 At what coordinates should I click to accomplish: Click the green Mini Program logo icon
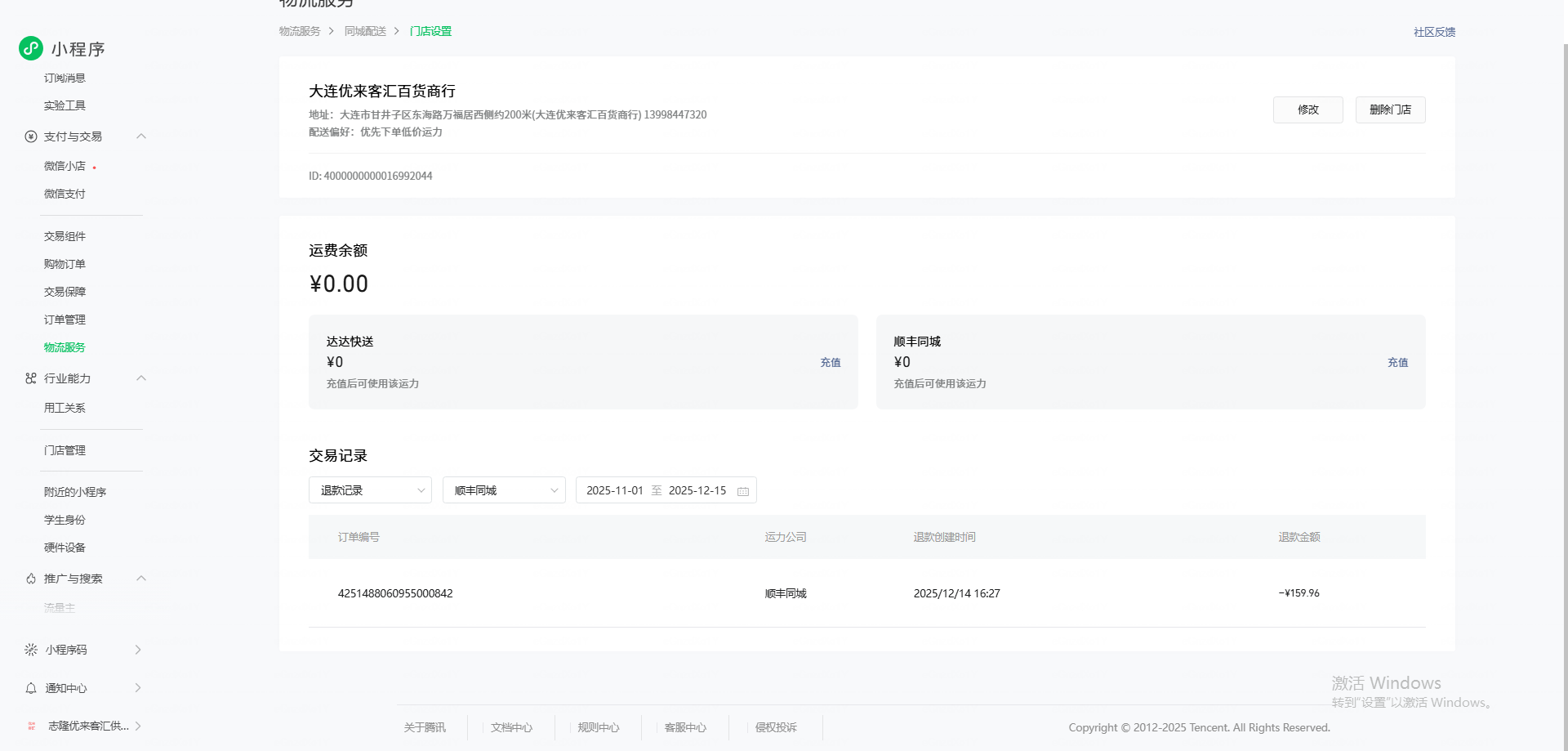(31, 48)
